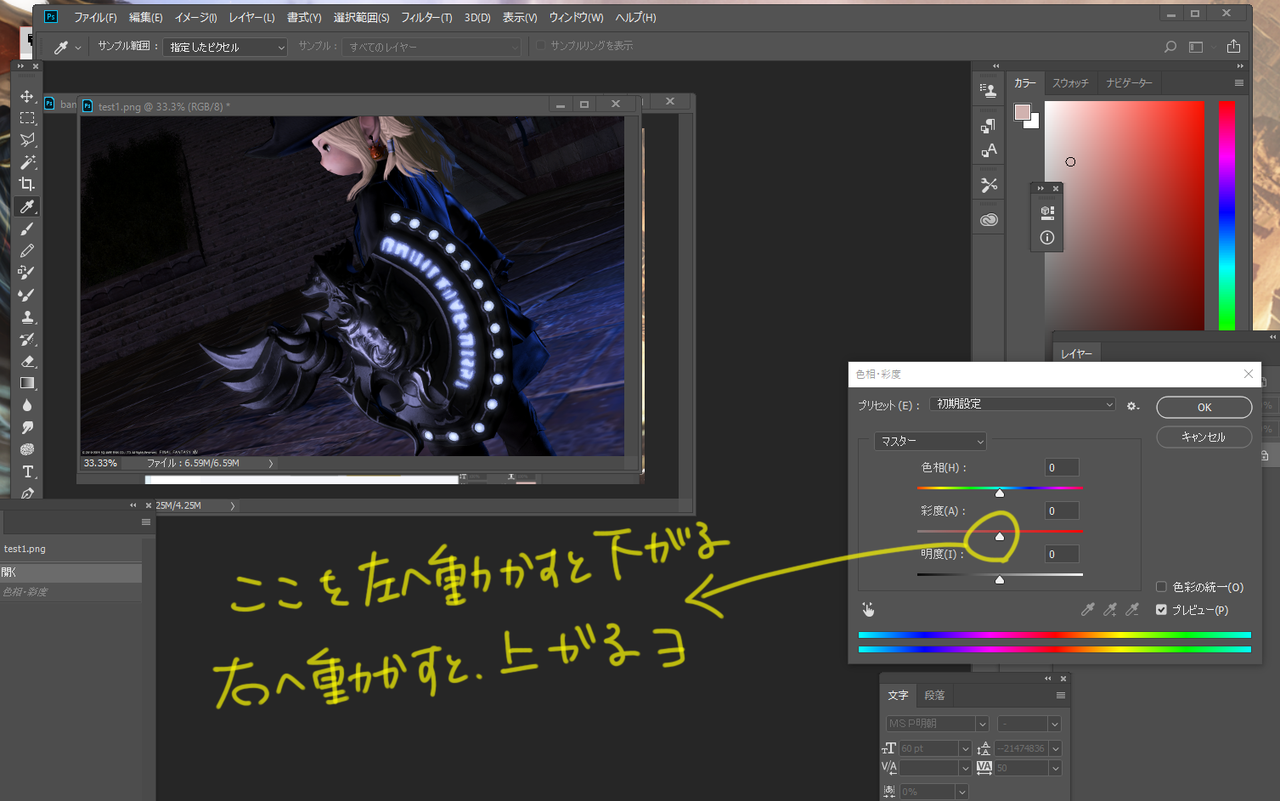Click the キャンセル button
This screenshot has height=801, width=1280.
[1204, 437]
